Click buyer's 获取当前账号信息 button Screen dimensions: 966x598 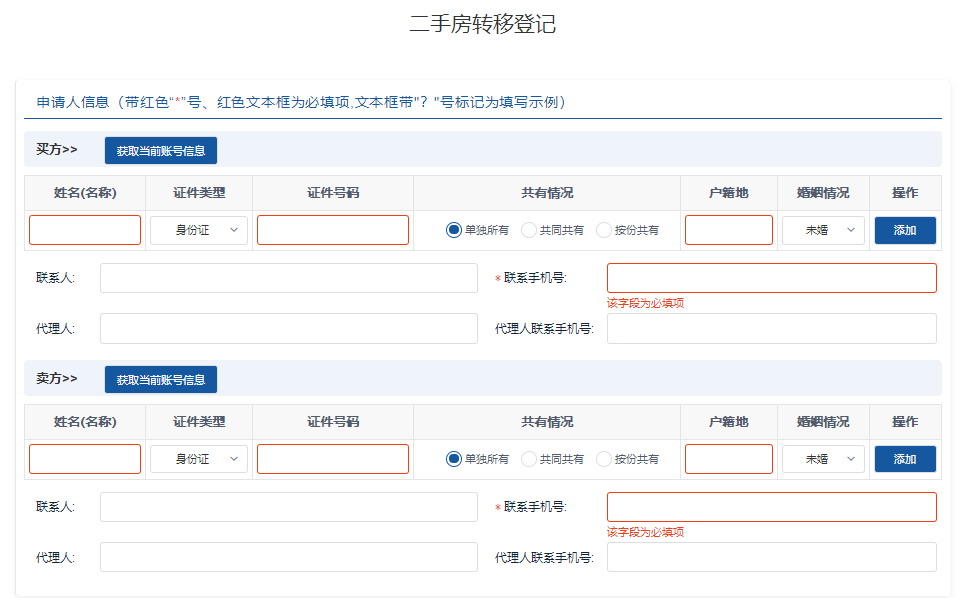pyautogui.click(x=161, y=151)
